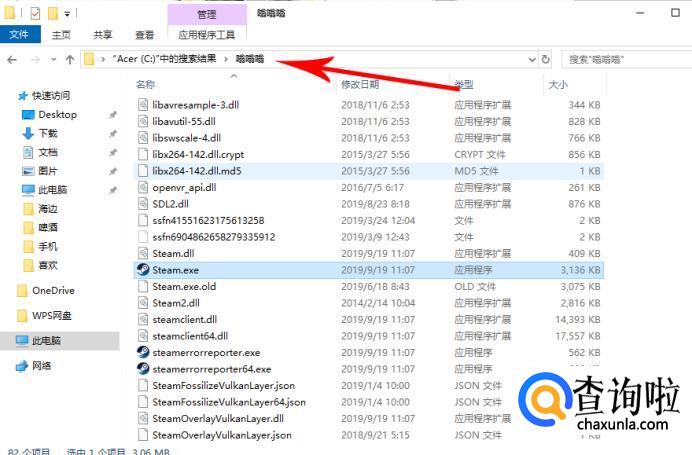Click the libavutil-55.dll file icon
This screenshot has height=455, width=692.
point(143,121)
